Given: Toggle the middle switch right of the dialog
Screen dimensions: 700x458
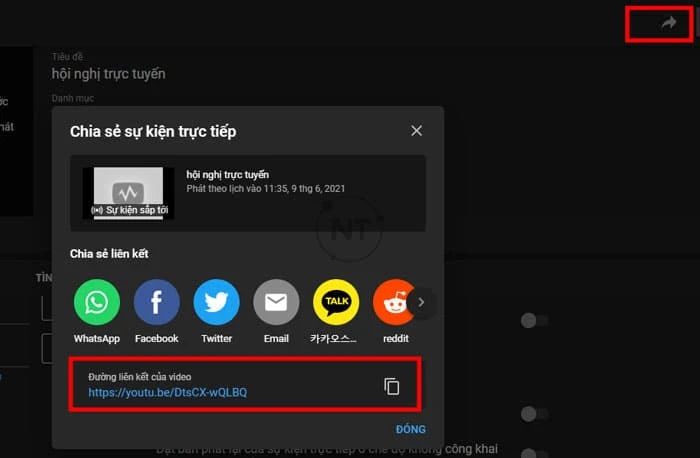Looking at the screenshot, I should (x=534, y=414).
